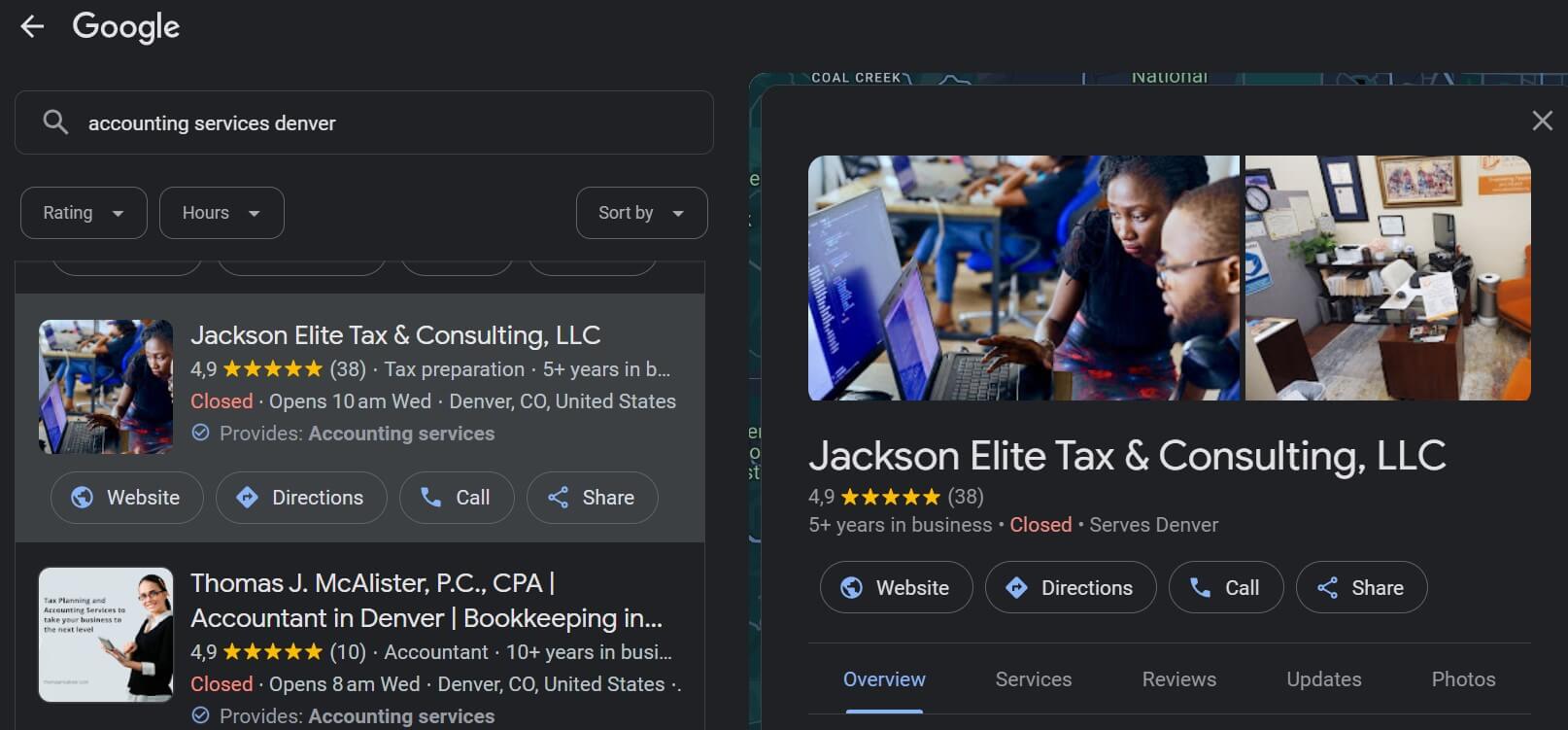Click Share button in the detail panel
The height and width of the screenshot is (730, 1568).
pos(1361,587)
